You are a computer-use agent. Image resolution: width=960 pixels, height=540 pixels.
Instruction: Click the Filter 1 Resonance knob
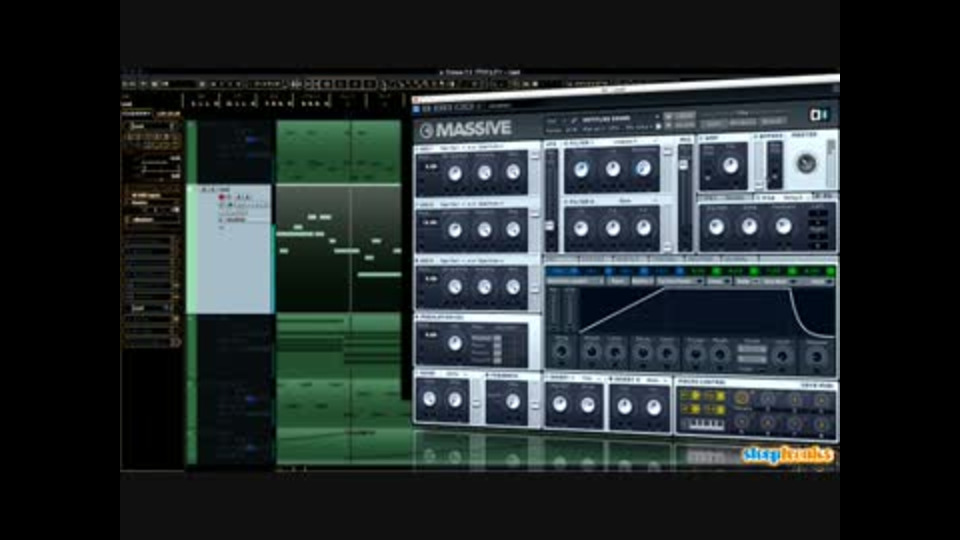[x=643, y=168]
